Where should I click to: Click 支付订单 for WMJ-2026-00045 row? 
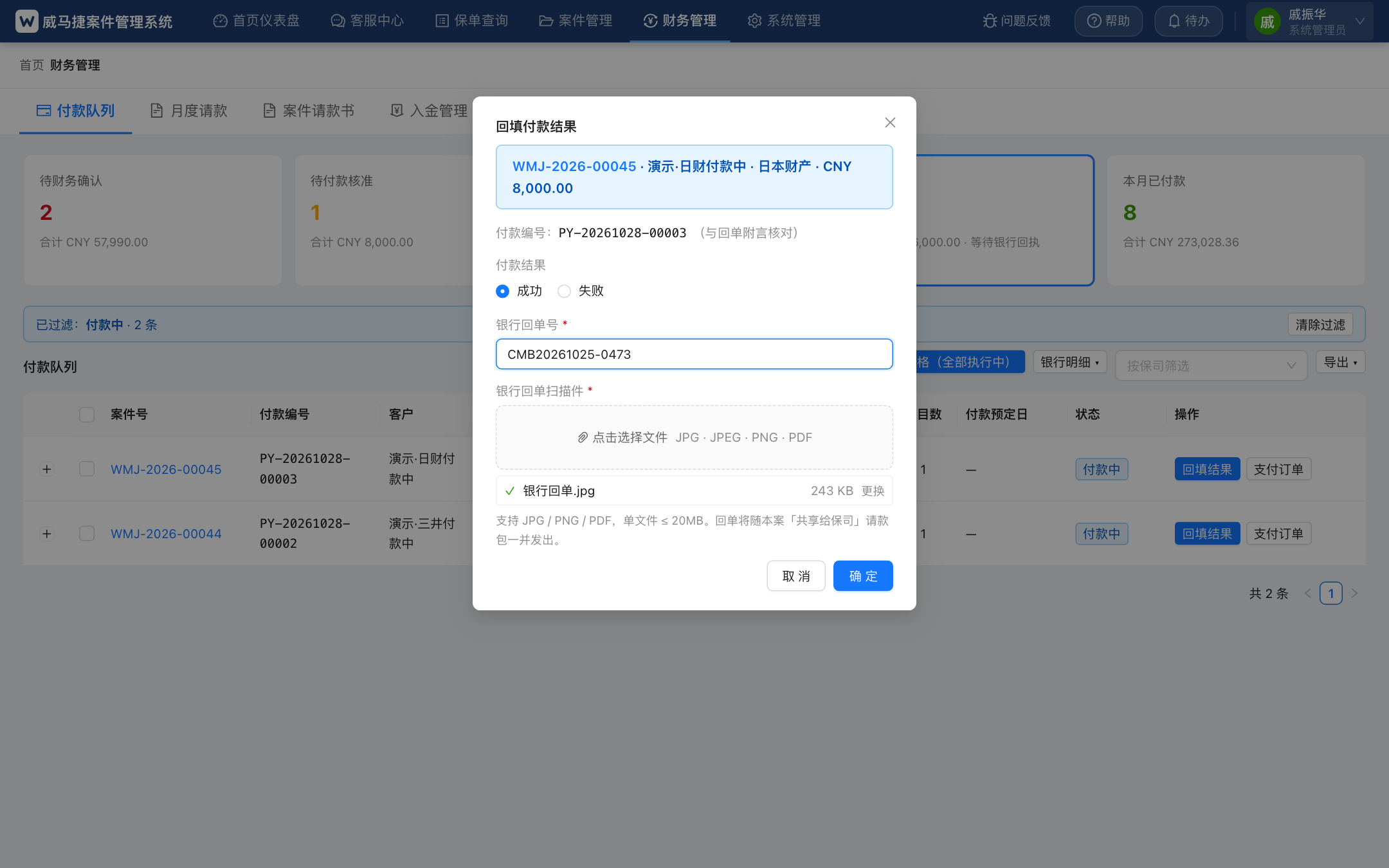(x=1278, y=469)
